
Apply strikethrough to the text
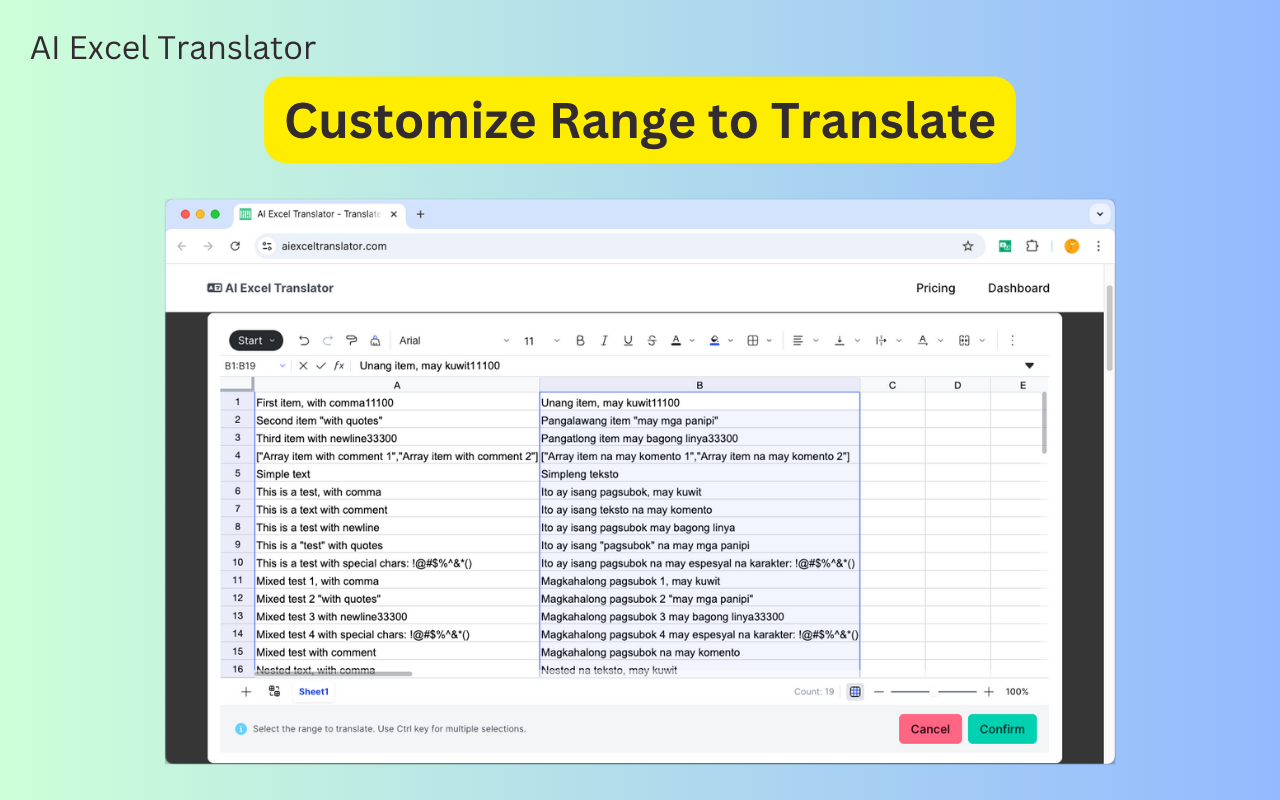point(651,340)
